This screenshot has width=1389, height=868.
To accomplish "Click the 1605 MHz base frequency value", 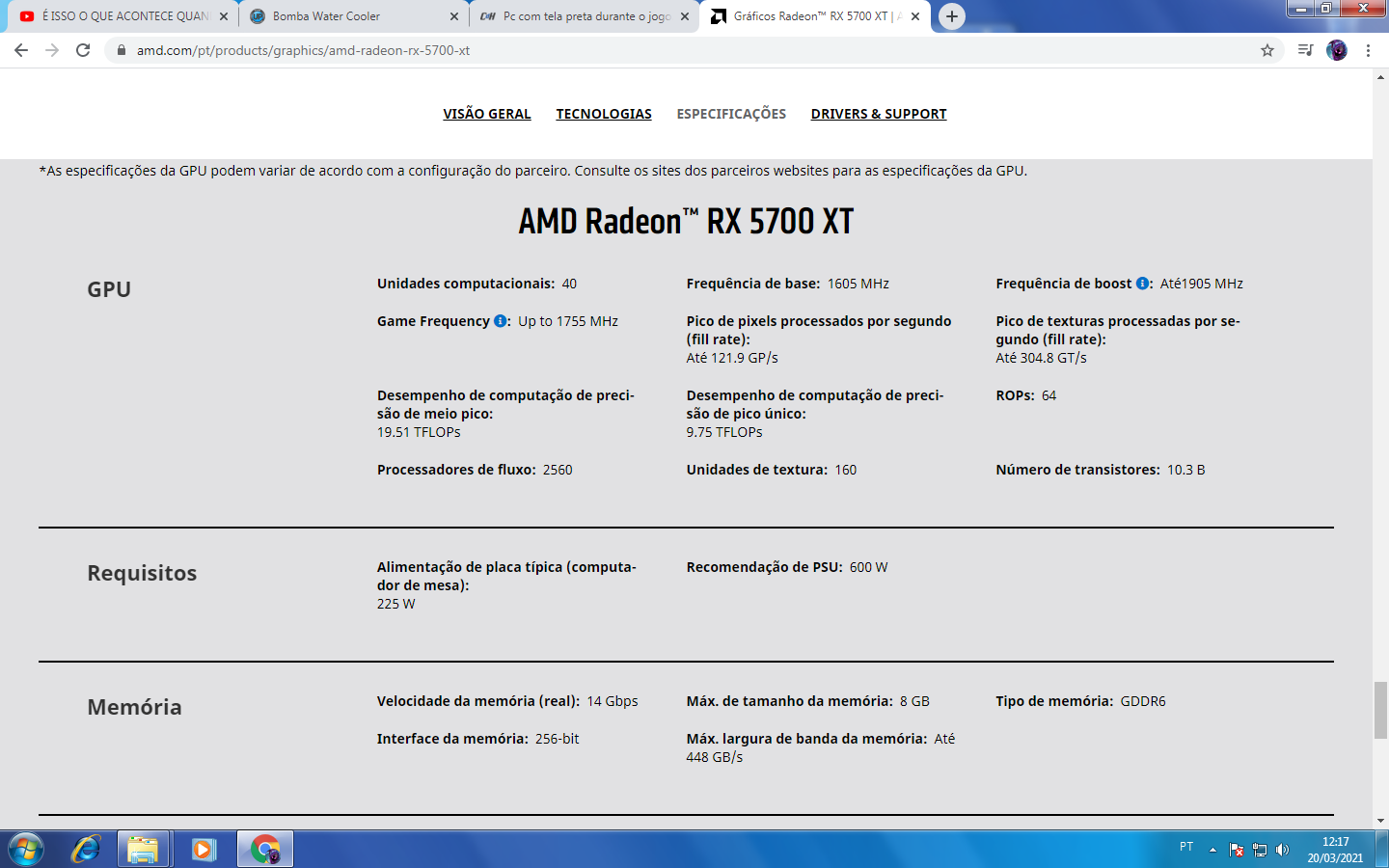I will [x=858, y=284].
